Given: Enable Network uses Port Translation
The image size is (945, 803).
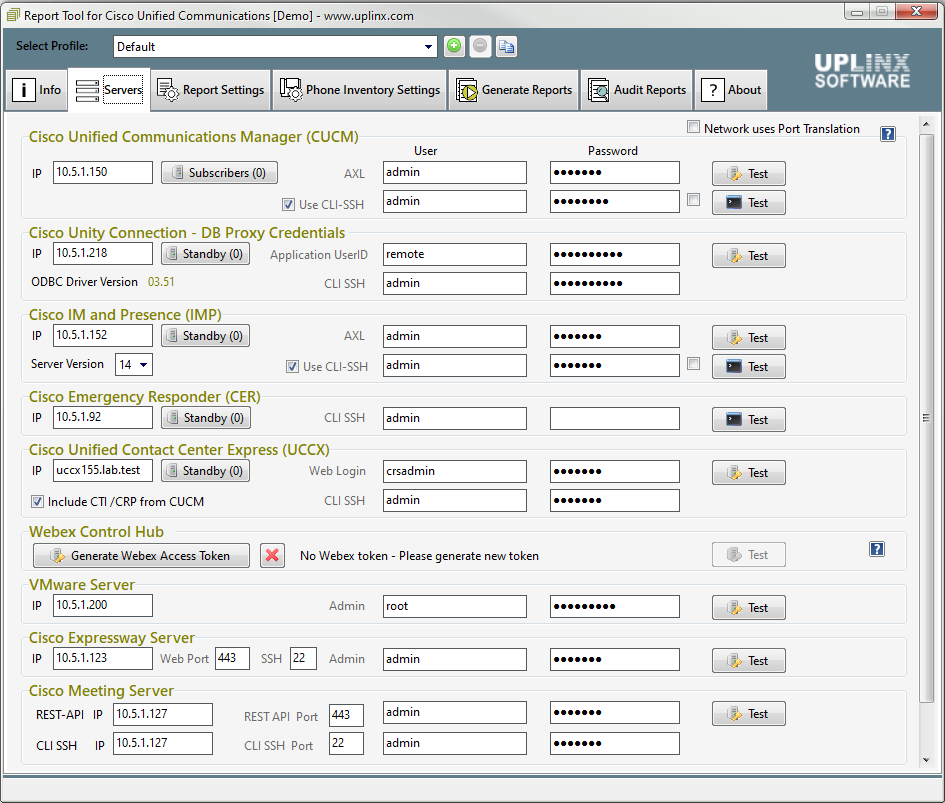Looking at the screenshot, I should [694, 127].
